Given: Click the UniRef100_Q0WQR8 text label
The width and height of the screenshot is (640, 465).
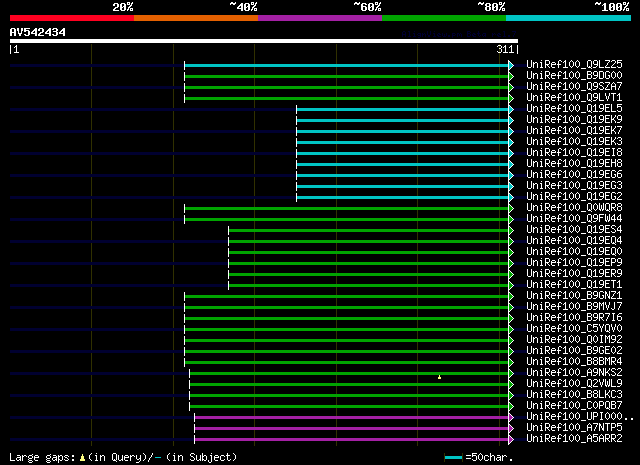Looking at the screenshot, I should pyautogui.click(x=574, y=207).
